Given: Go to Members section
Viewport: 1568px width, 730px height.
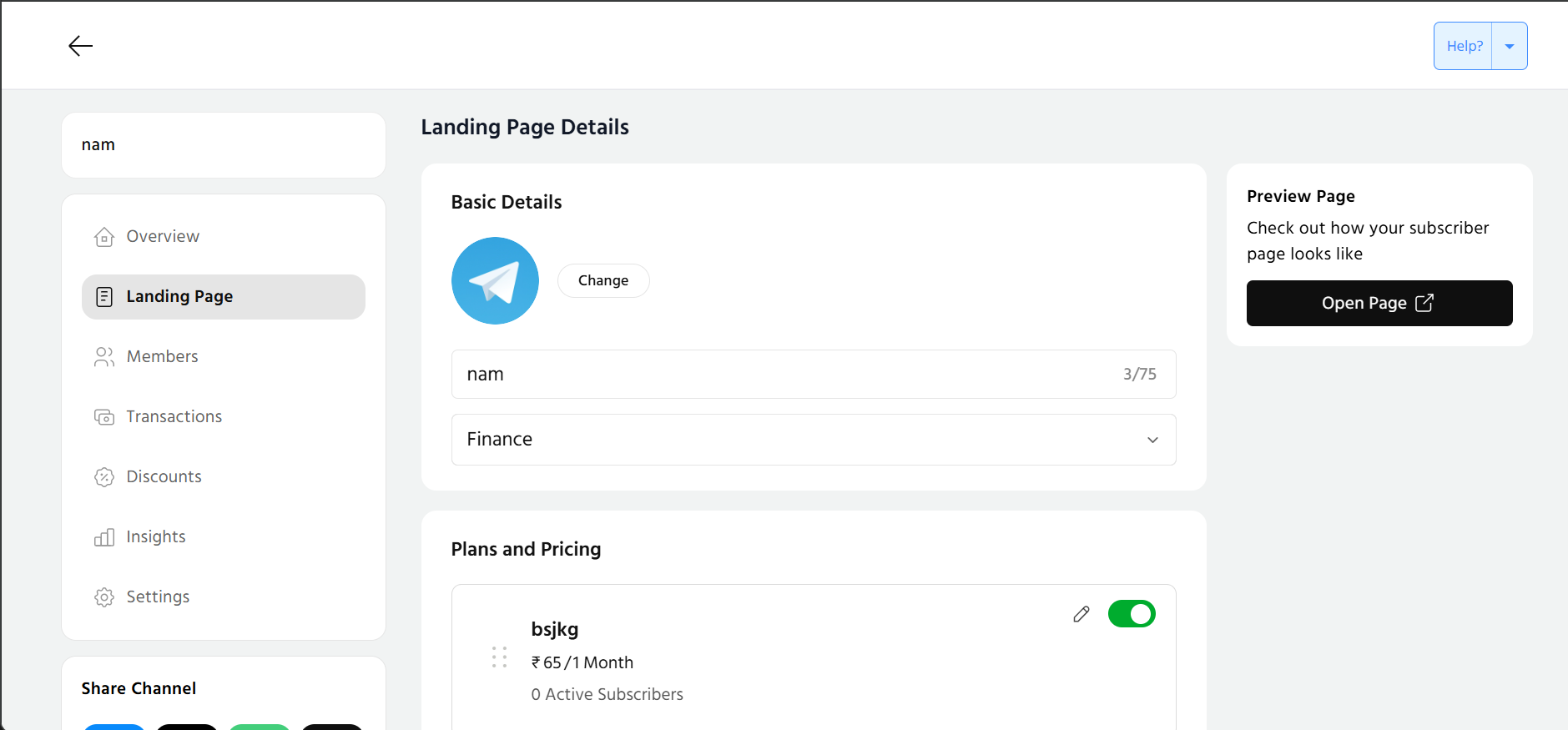Looking at the screenshot, I should (x=163, y=357).
